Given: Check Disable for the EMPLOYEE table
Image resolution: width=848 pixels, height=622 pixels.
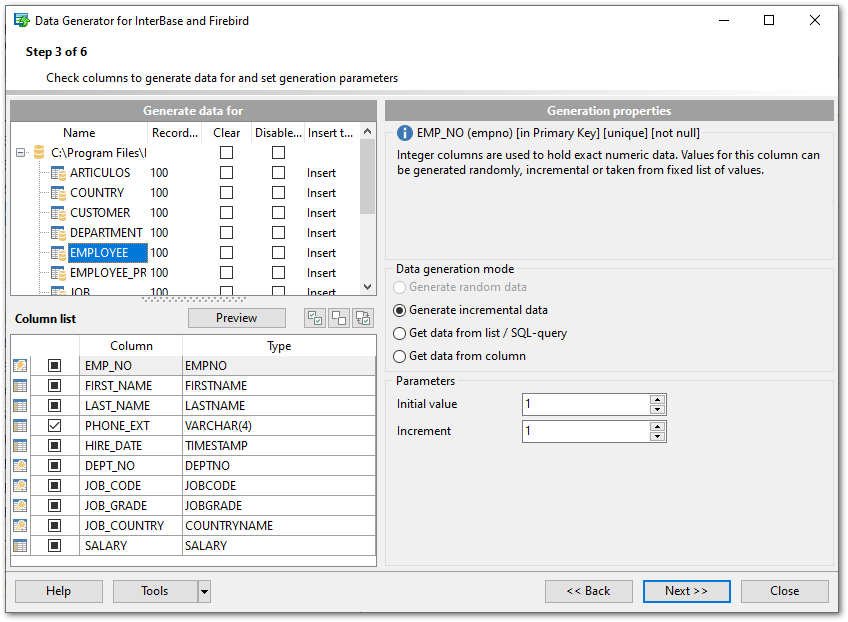Looking at the screenshot, I should [x=279, y=253].
